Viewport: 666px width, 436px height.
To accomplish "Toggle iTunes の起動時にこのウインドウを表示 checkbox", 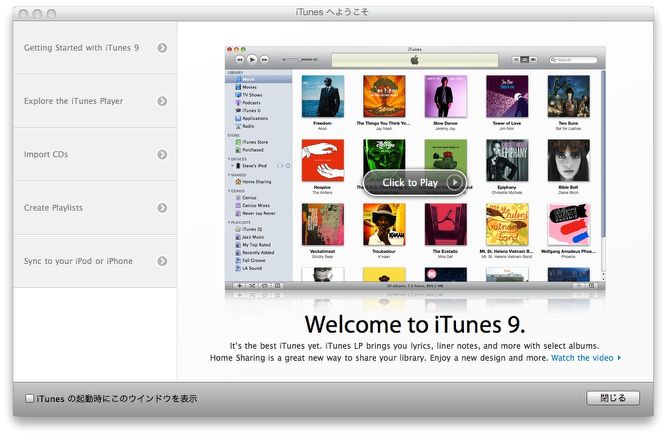I will 29,399.
